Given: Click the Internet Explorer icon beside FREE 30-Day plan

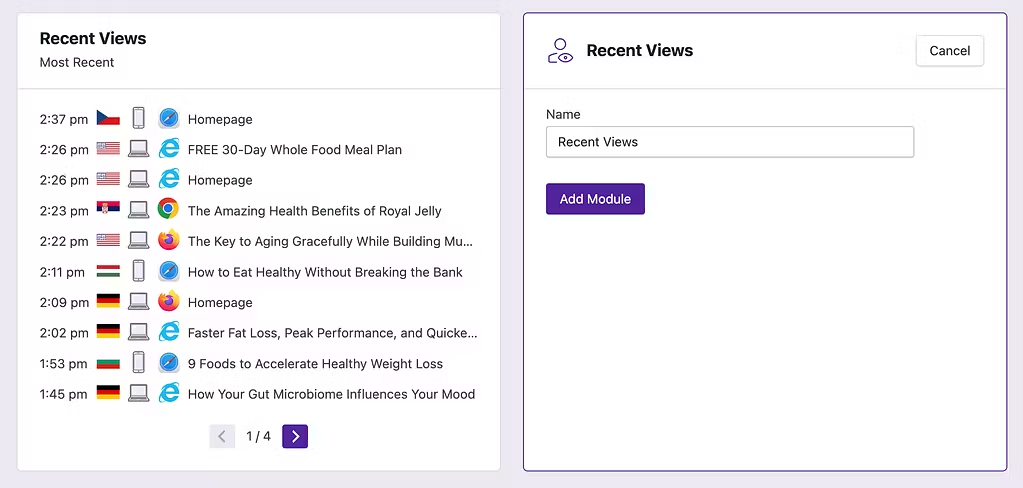Looking at the screenshot, I should (x=168, y=149).
